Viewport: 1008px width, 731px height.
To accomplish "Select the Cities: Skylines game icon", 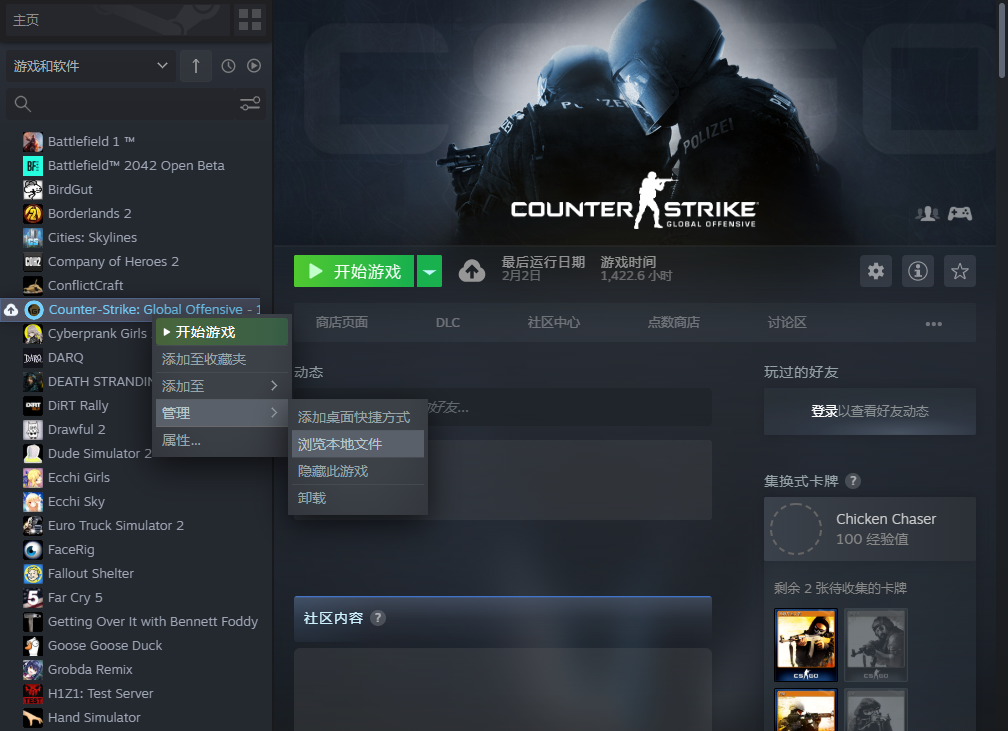I will click(33, 237).
